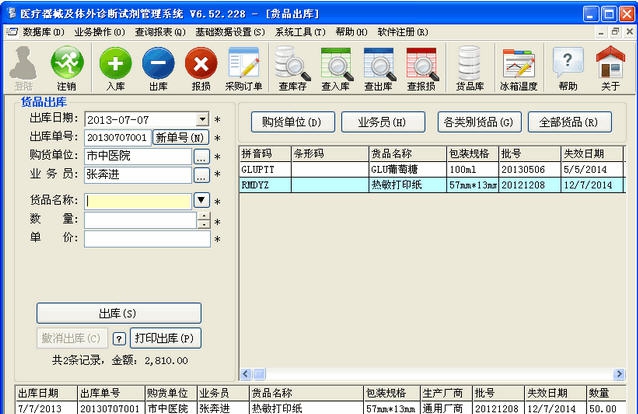Decrease 数量 with the spinner down arrow
638x414 pixels.
pos(203,224)
